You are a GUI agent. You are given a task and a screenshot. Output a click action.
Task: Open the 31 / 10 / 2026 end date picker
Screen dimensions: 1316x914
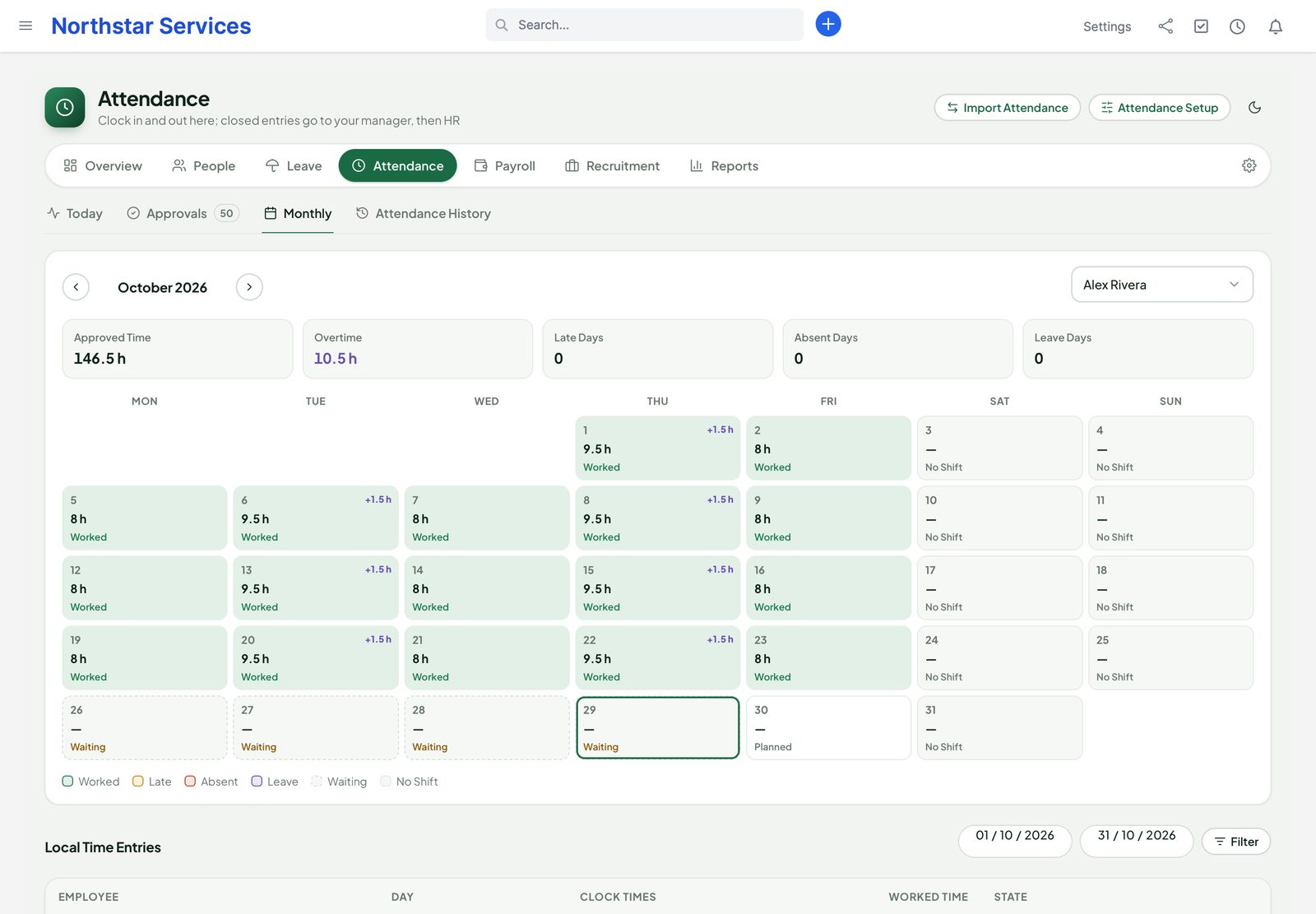click(x=1137, y=840)
